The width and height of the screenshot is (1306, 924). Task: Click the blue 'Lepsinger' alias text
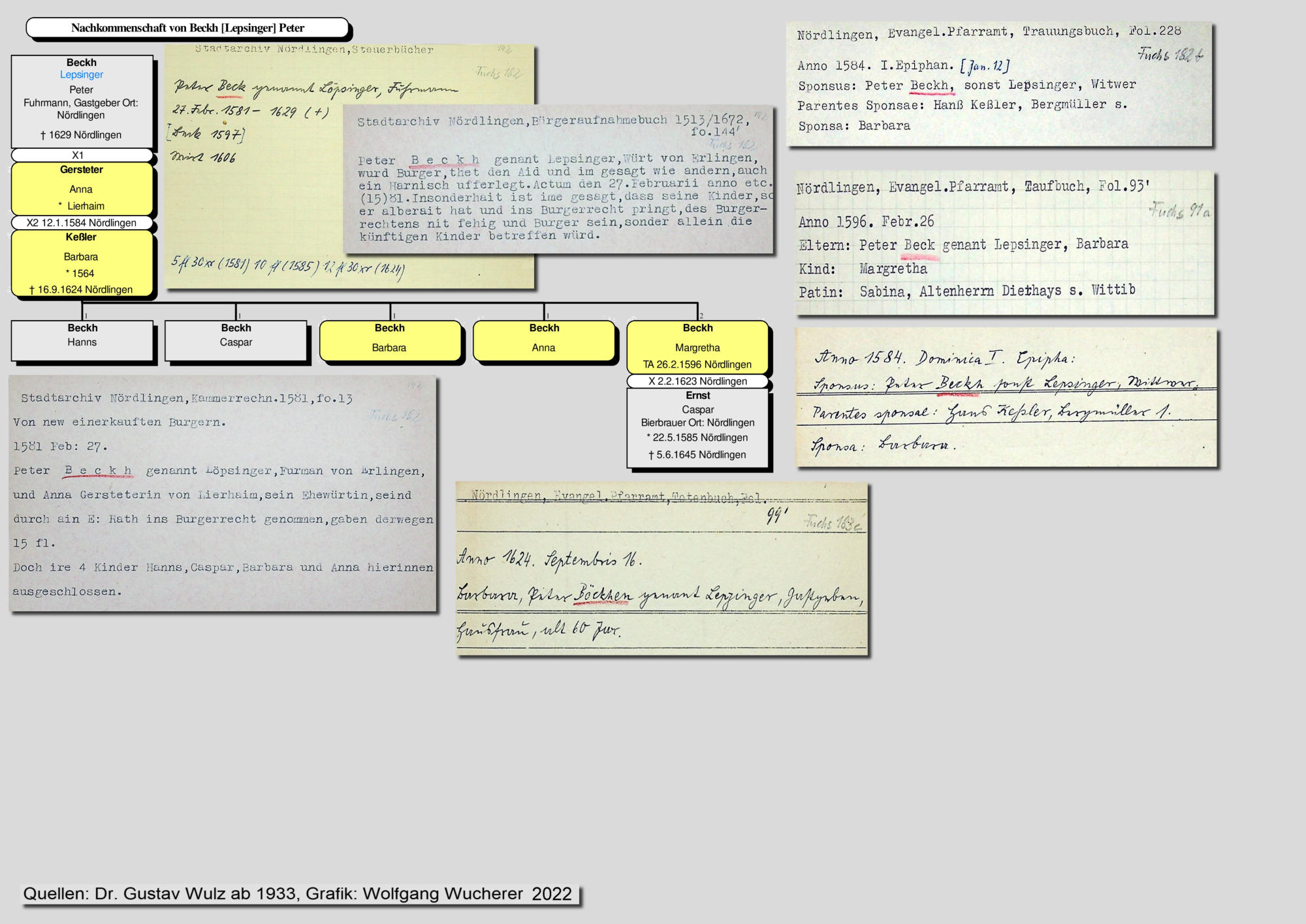82,75
